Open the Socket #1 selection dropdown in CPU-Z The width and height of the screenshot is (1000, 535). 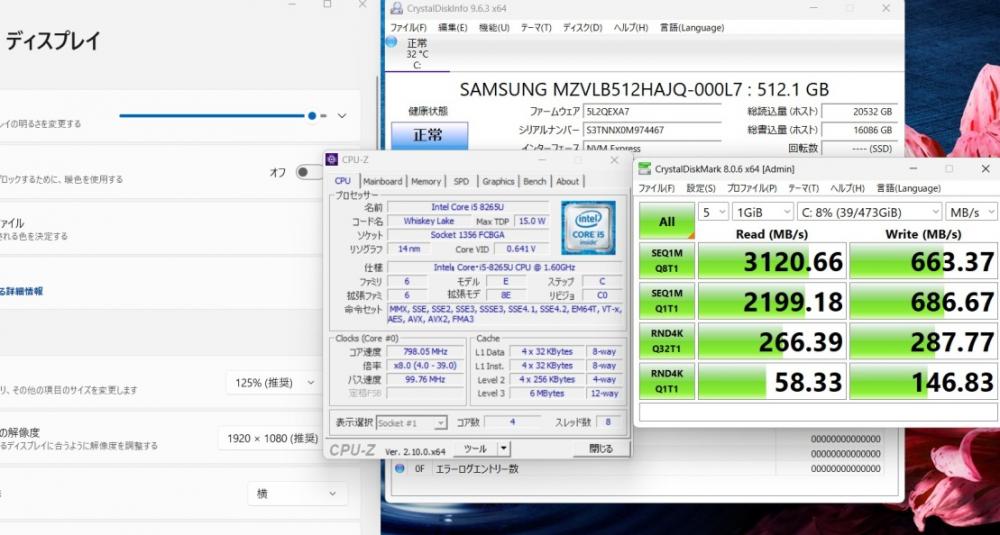tap(411, 423)
